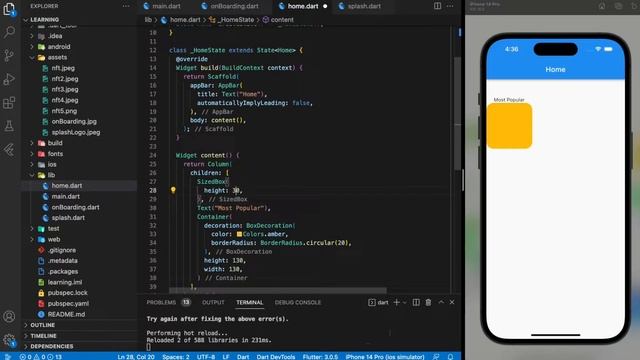Image resolution: width=640 pixels, height=360 pixels.
Task: Click errors and warnings count in status bar
Action: point(41,357)
